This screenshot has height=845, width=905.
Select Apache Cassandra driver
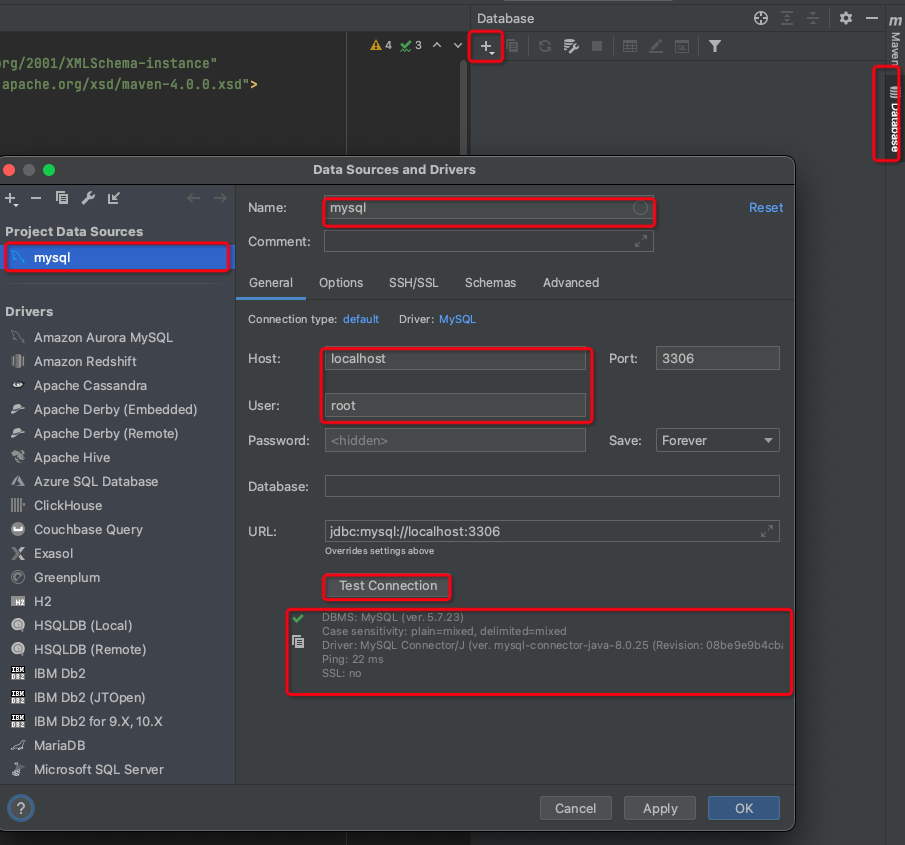point(90,386)
